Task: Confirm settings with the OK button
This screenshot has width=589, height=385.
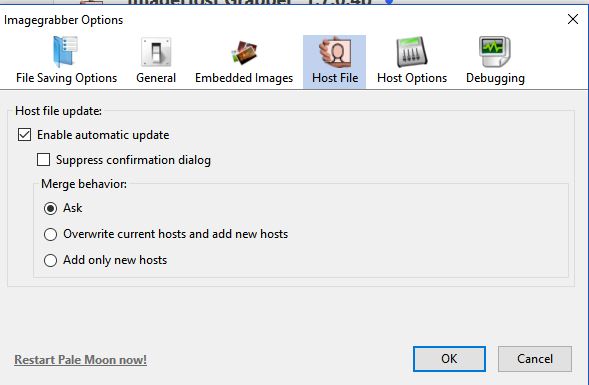Action: [449, 359]
